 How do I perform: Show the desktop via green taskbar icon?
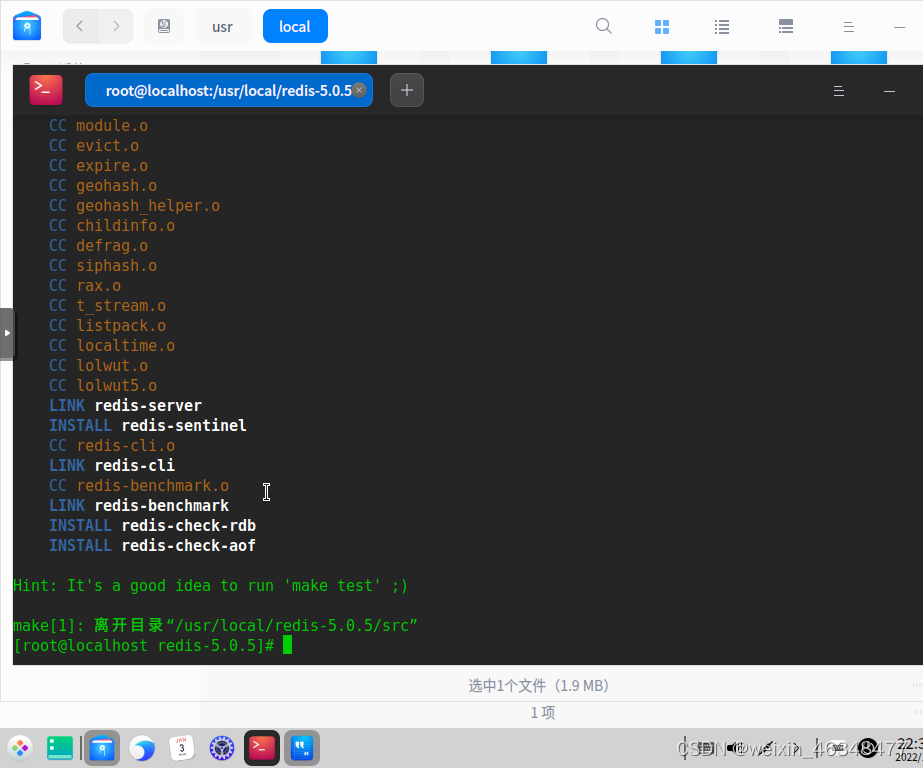[59, 748]
